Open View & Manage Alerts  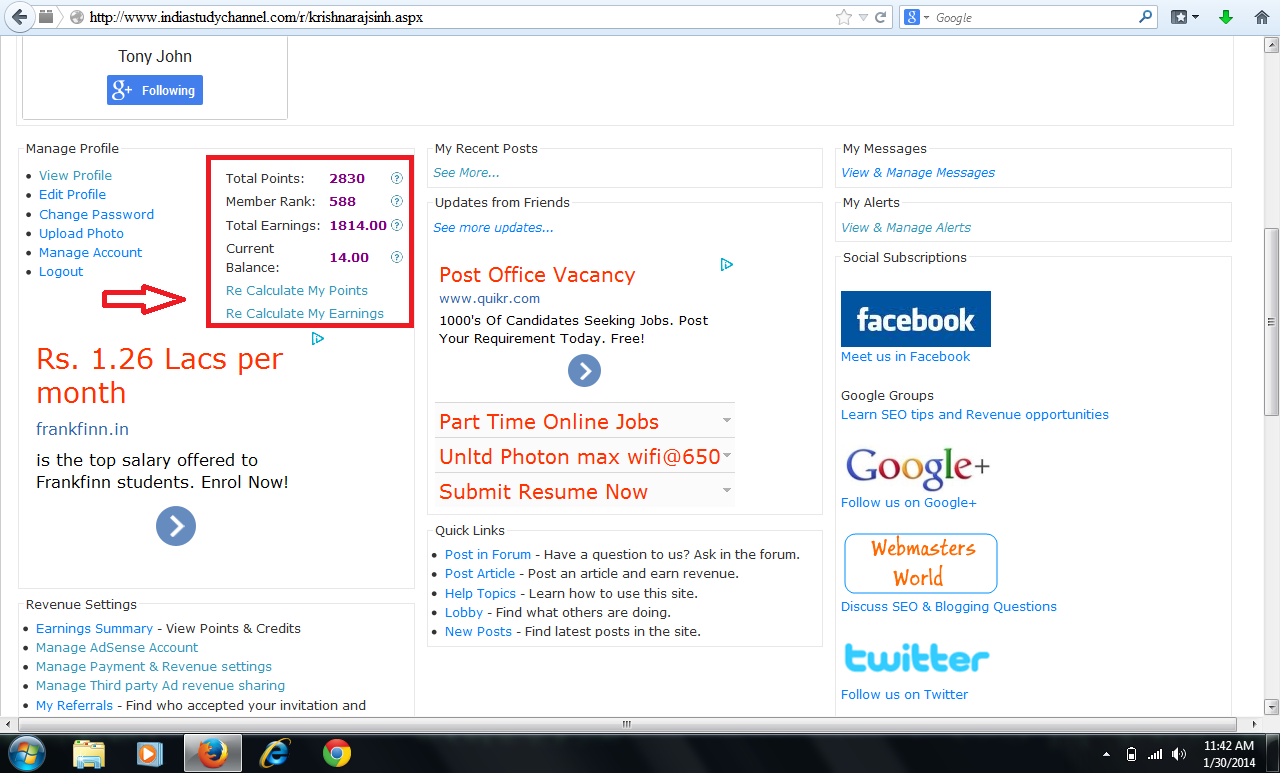[x=906, y=227]
